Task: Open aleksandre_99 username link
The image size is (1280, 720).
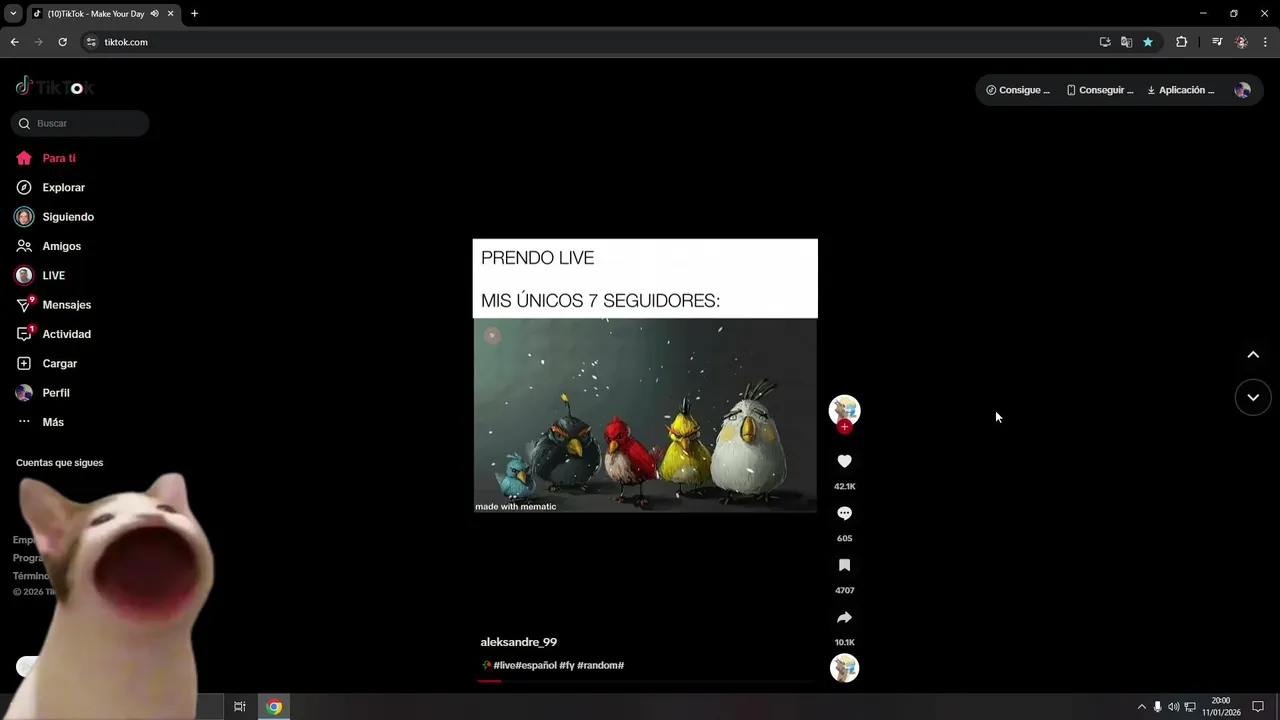Action: [518, 642]
